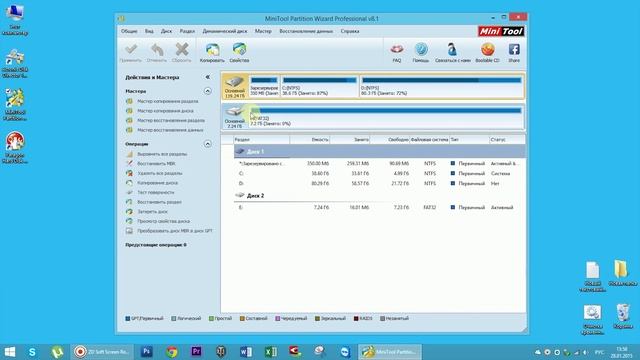Select the Диск 2 header row
This screenshot has height=360, width=640.
380,196
